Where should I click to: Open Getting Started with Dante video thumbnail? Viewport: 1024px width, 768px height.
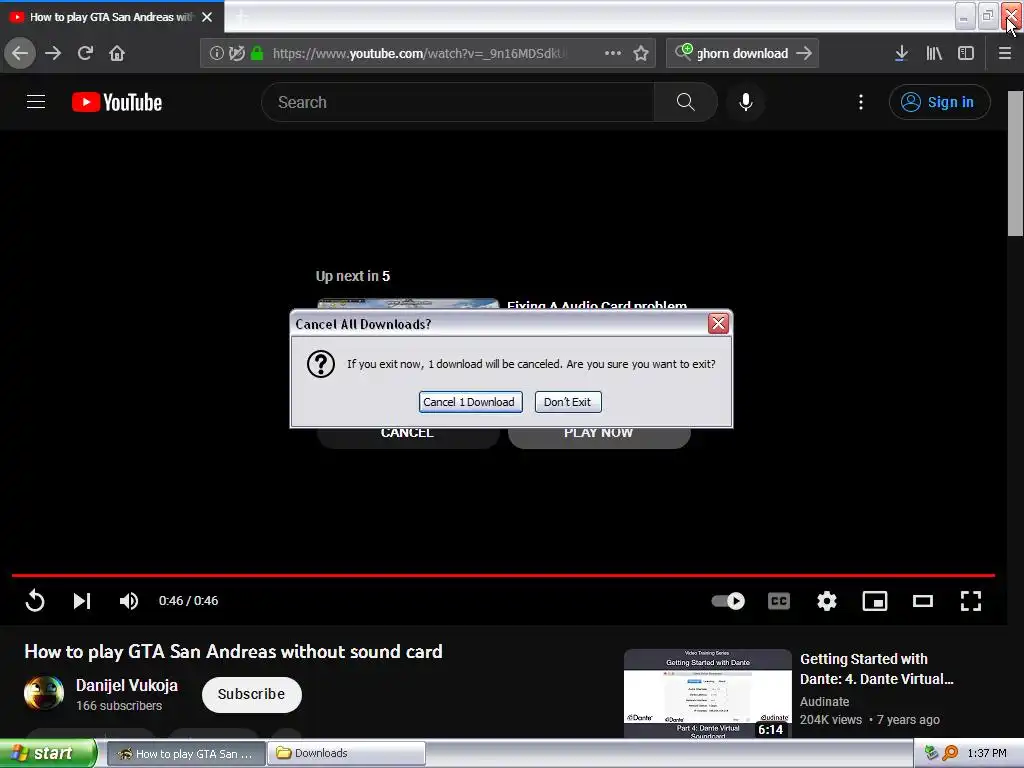[708, 693]
